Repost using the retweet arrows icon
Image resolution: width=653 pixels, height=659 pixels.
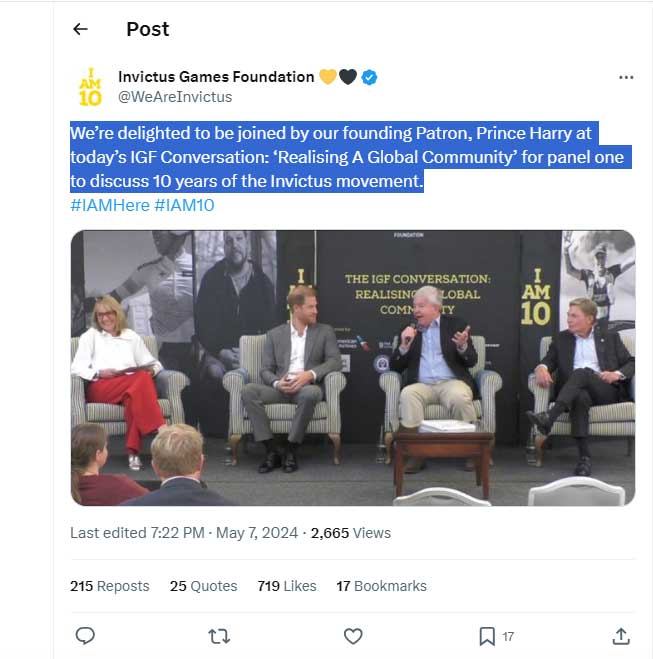pos(218,636)
